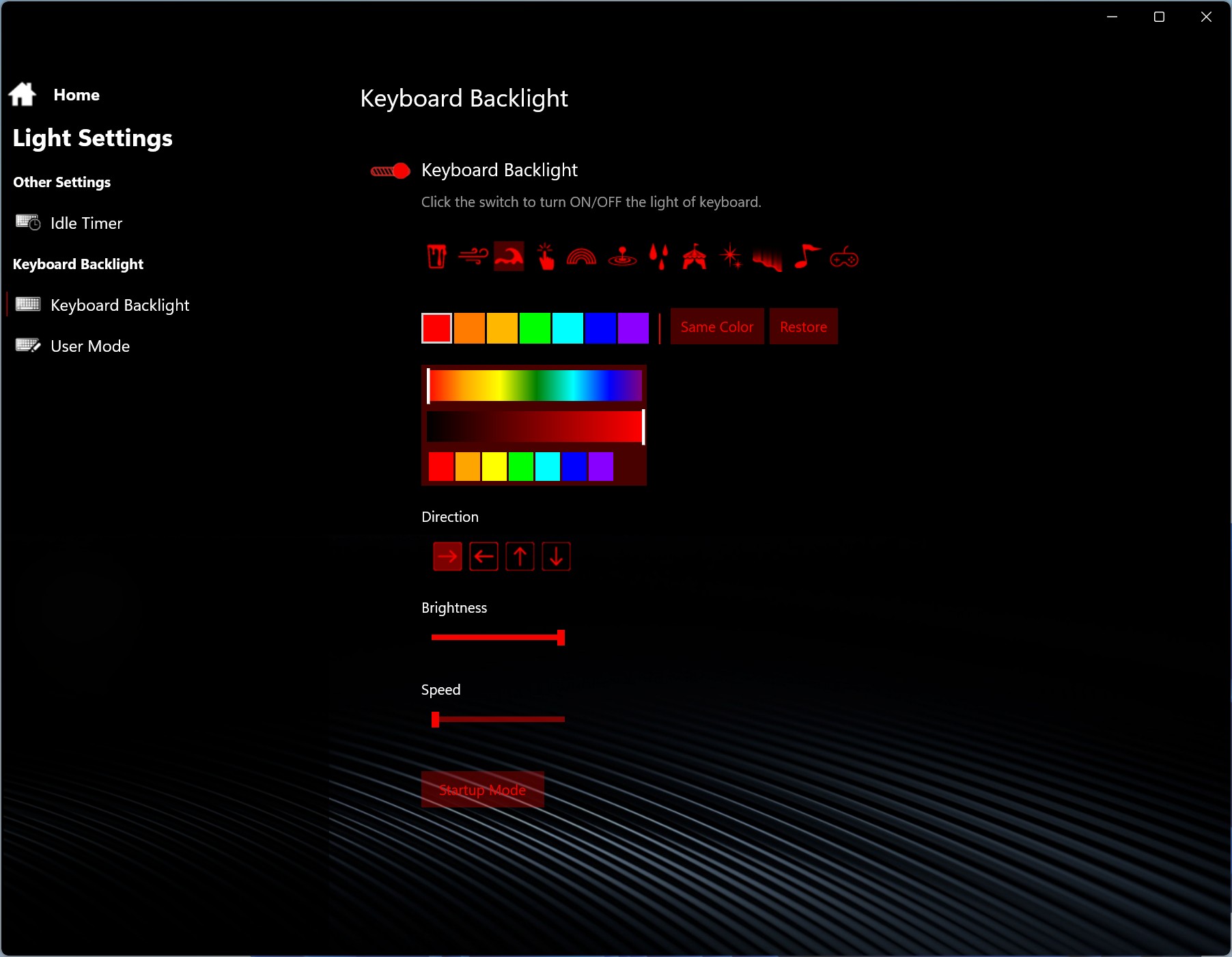Image resolution: width=1232 pixels, height=957 pixels.
Task: Select the ocean wave lighting effect
Action: point(509,257)
